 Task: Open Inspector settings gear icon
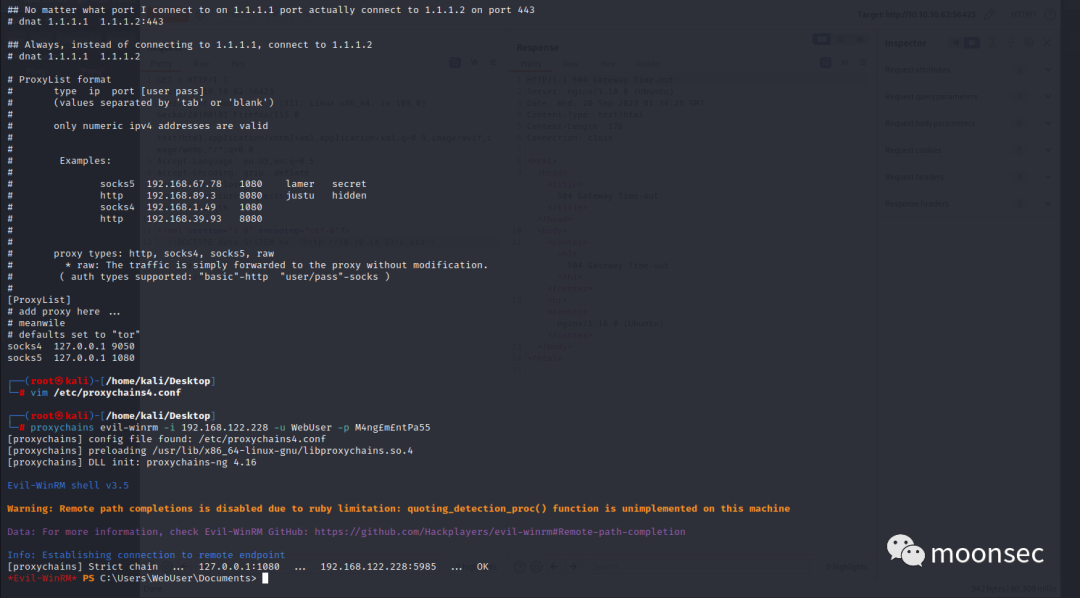[1028, 43]
